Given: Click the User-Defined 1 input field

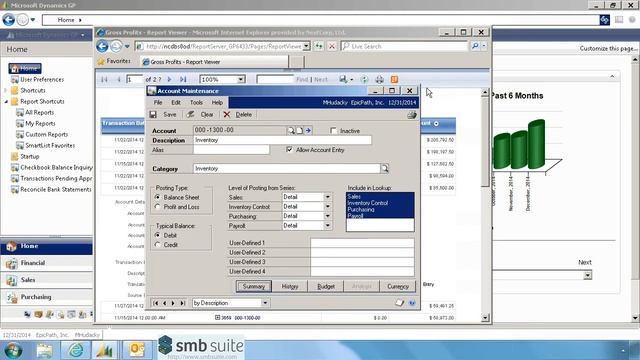Looking at the screenshot, I should tap(362, 243).
